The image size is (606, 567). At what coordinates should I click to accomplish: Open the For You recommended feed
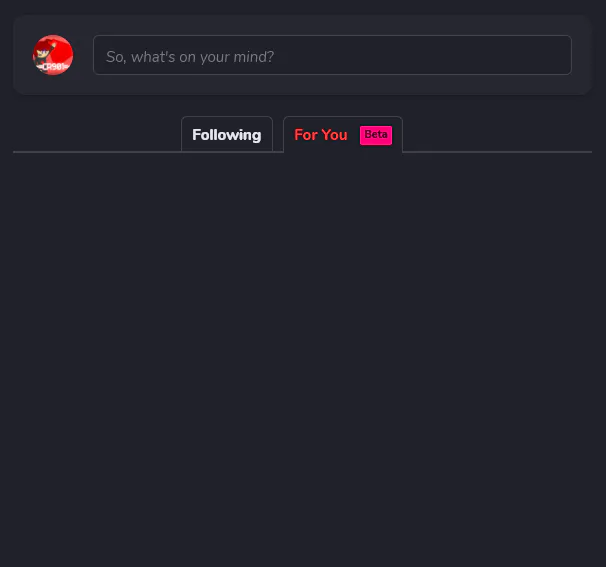pyautogui.click(x=343, y=134)
